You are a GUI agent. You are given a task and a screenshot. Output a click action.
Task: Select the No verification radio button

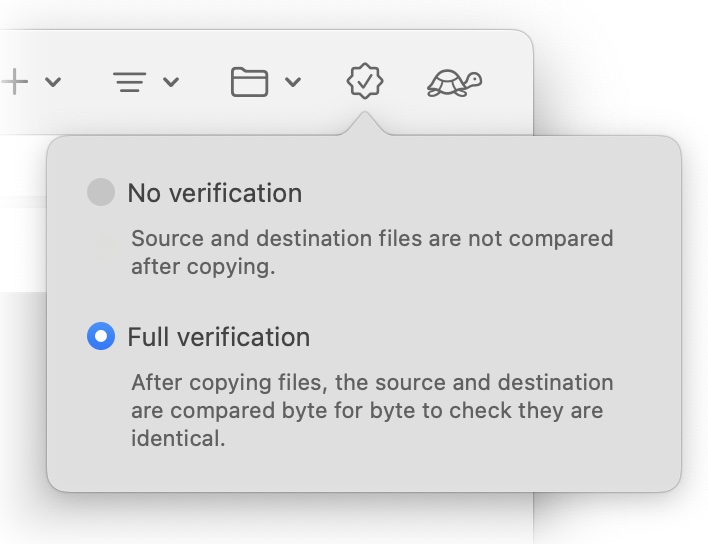point(101,192)
